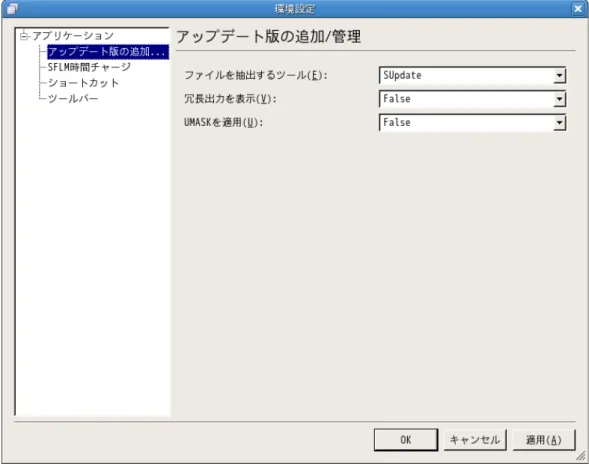Click the 冗長出力を表示(V) label
This screenshot has width=589, height=464.
(230, 99)
